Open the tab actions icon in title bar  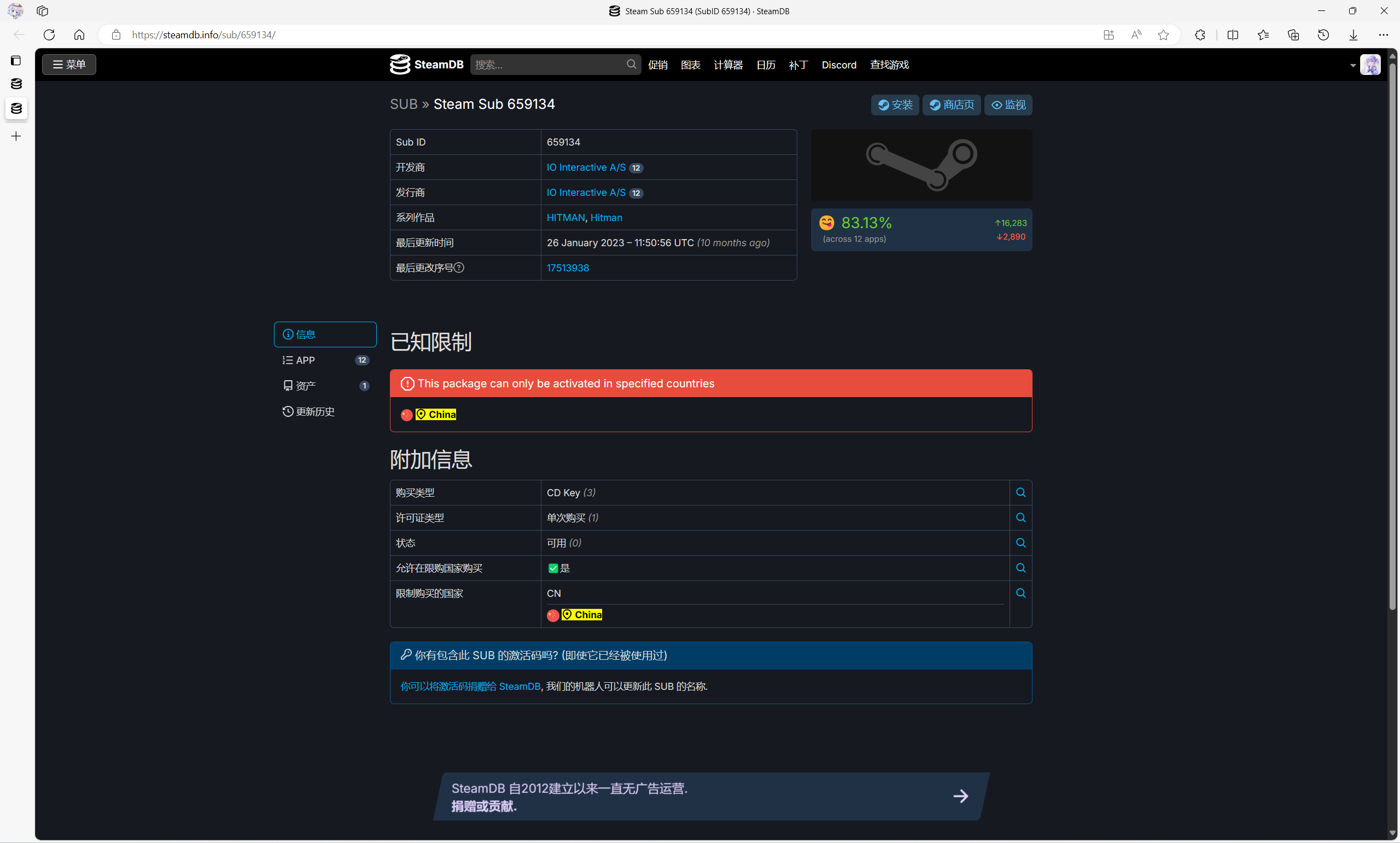point(43,11)
